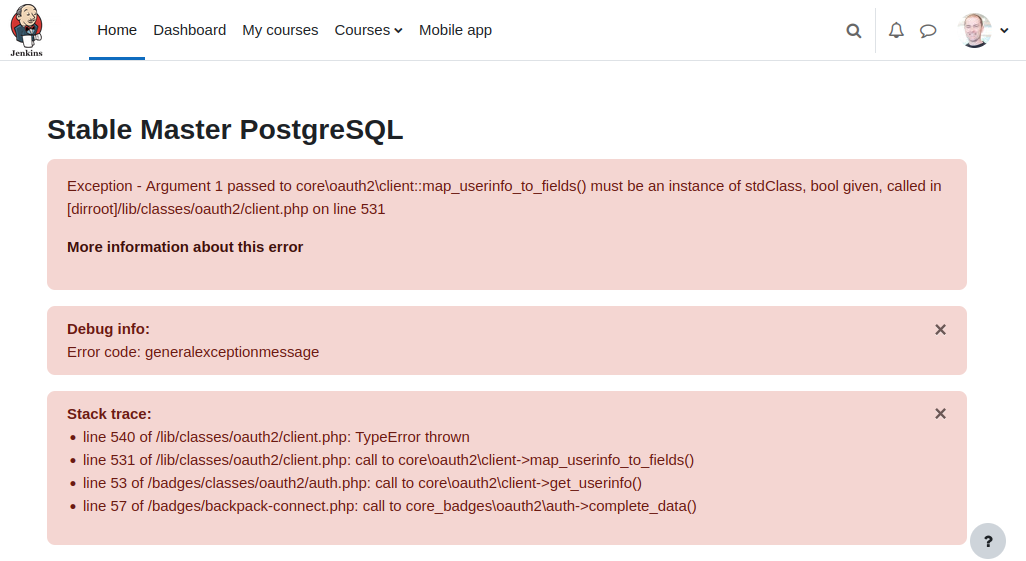Open the search magnifier icon
This screenshot has width=1026, height=561.
pyautogui.click(x=853, y=31)
